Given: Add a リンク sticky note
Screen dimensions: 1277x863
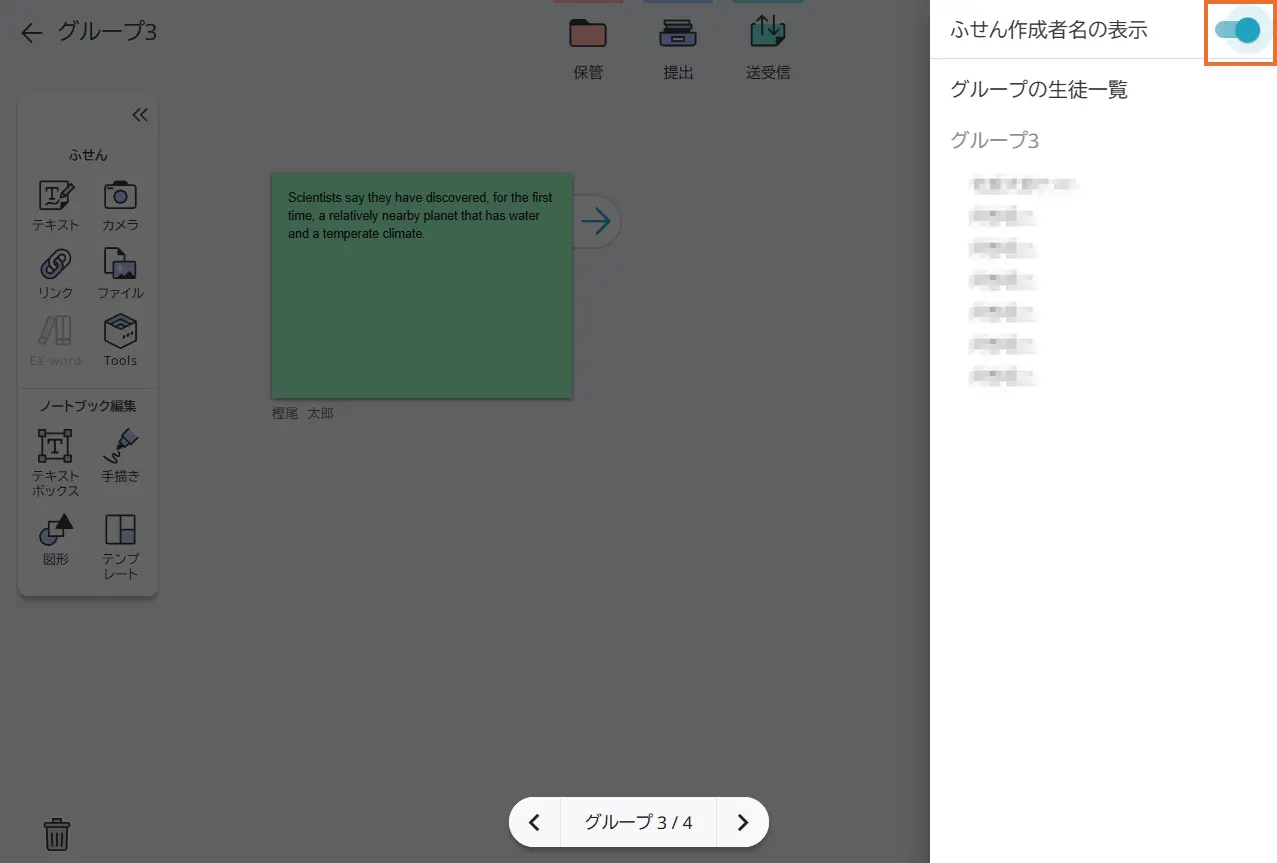Looking at the screenshot, I should (x=56, y=274).
